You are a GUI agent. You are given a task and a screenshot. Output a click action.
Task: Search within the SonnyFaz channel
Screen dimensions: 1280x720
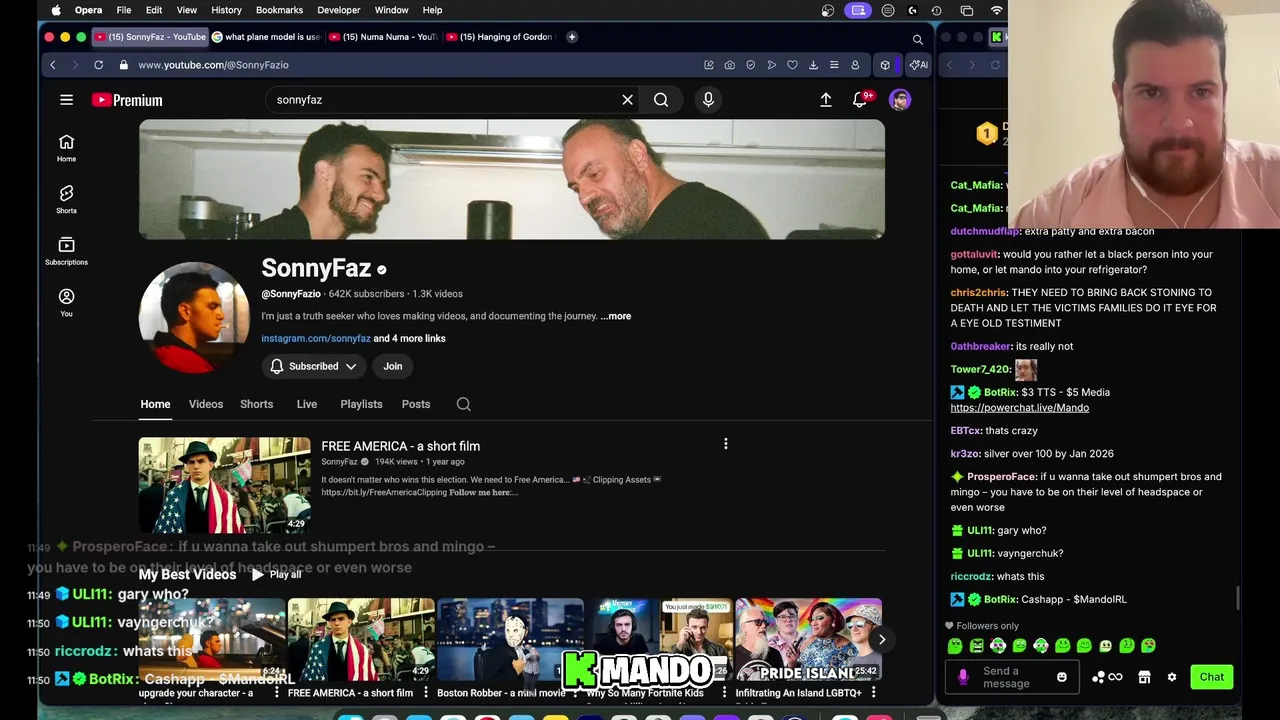point(463,404)
